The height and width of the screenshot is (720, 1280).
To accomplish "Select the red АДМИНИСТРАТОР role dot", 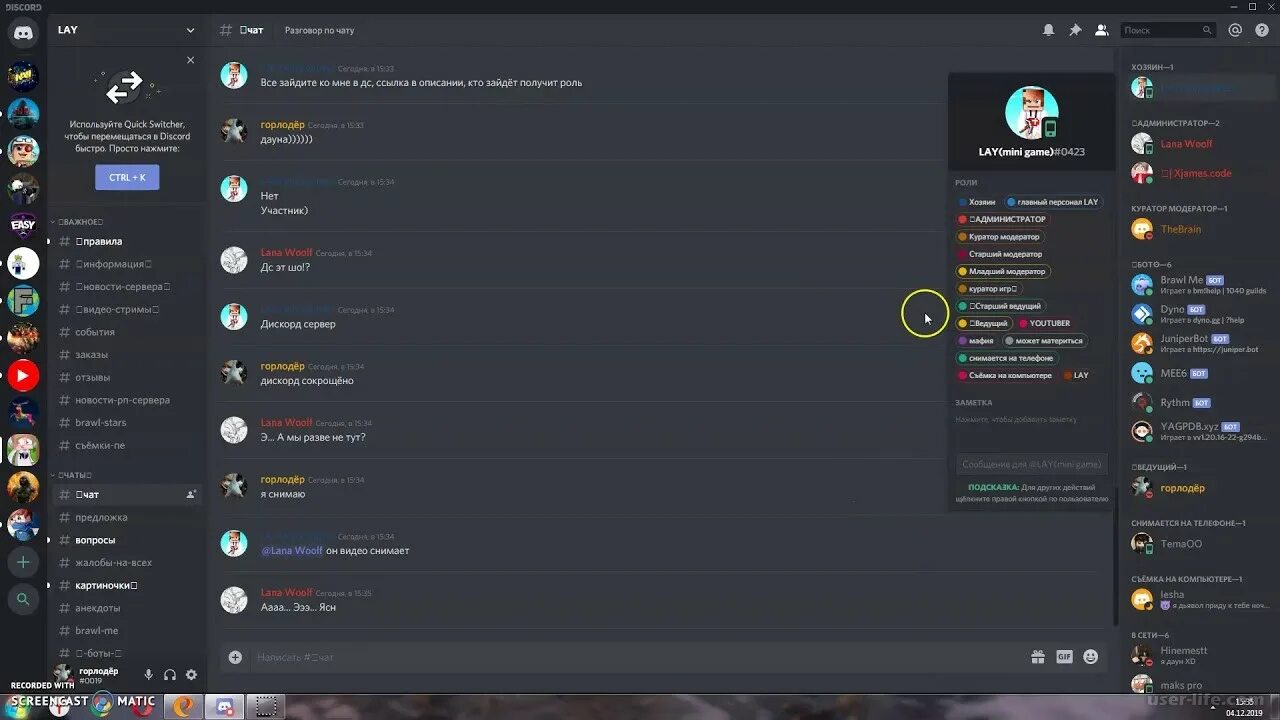I will click(x=963, y=219).
